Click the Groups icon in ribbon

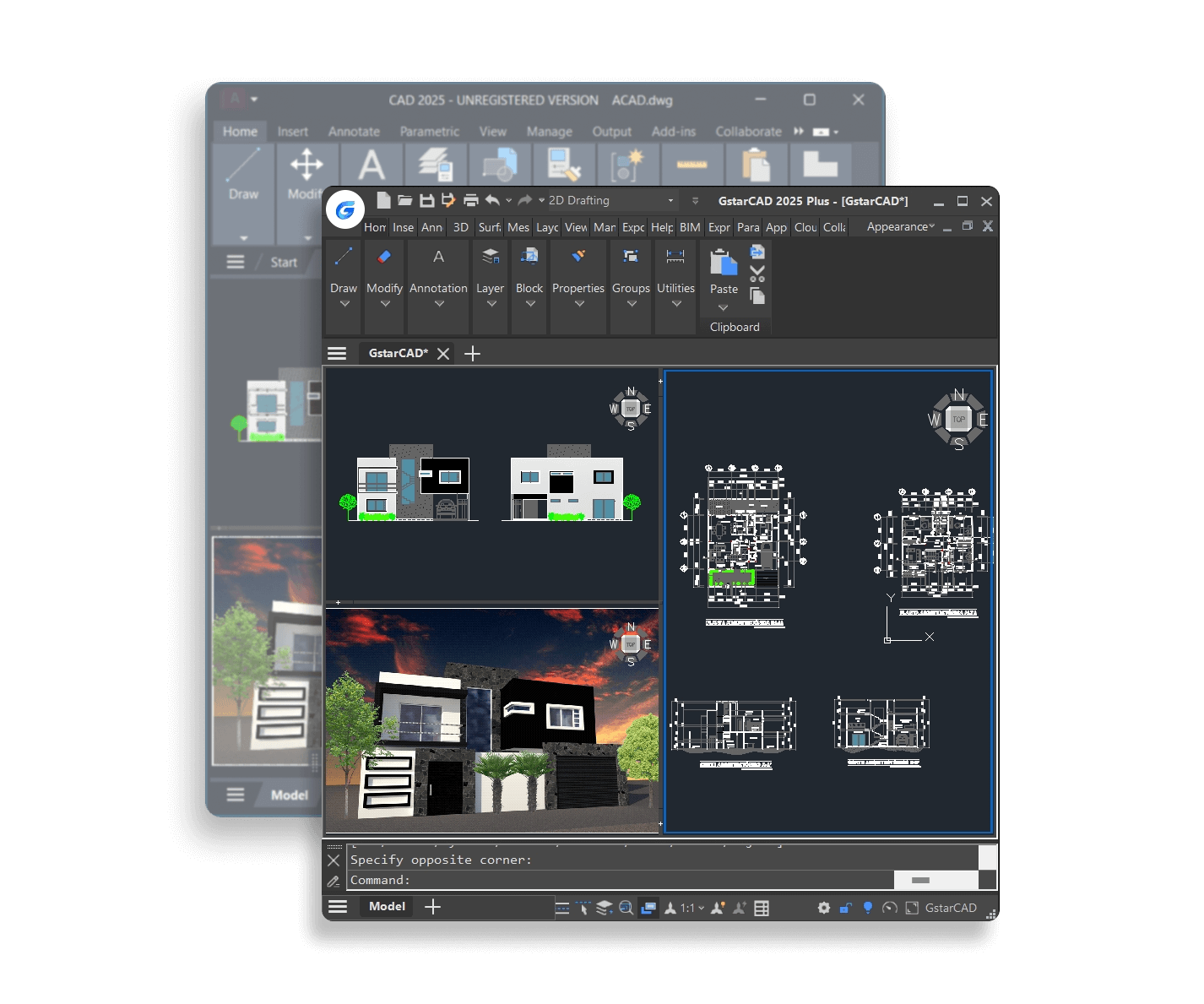click(x=631, y=257)
